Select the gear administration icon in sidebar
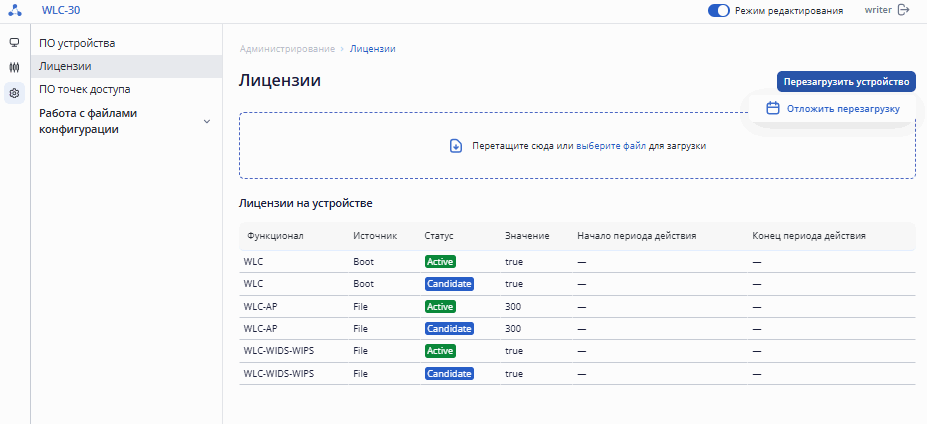Screen dimensions: 927x424 (14, 93)
